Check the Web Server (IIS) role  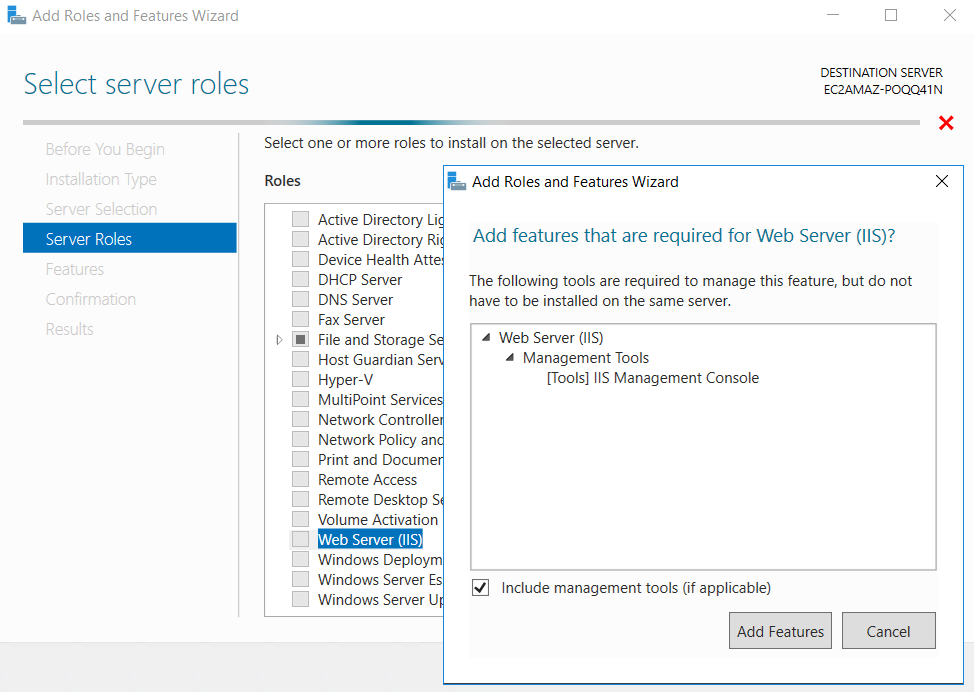tap(301, 539)
